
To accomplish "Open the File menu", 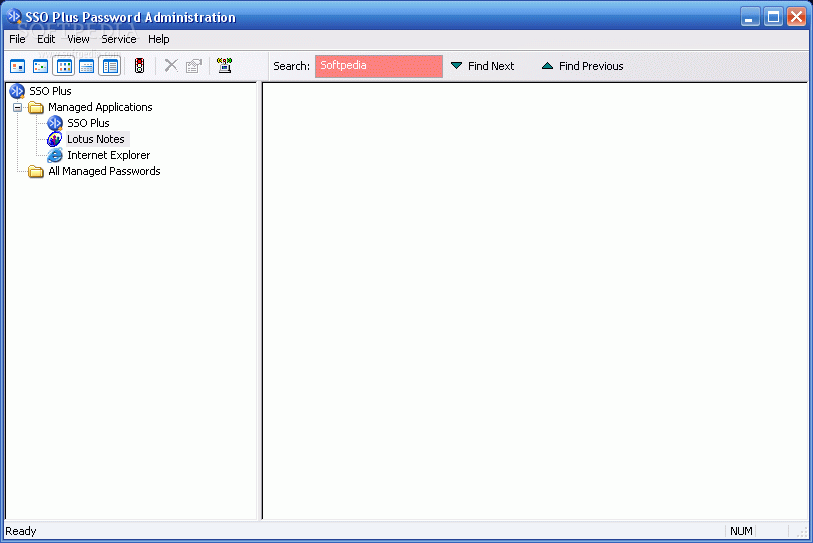I will pyautogui.click(x=17, y=39).
